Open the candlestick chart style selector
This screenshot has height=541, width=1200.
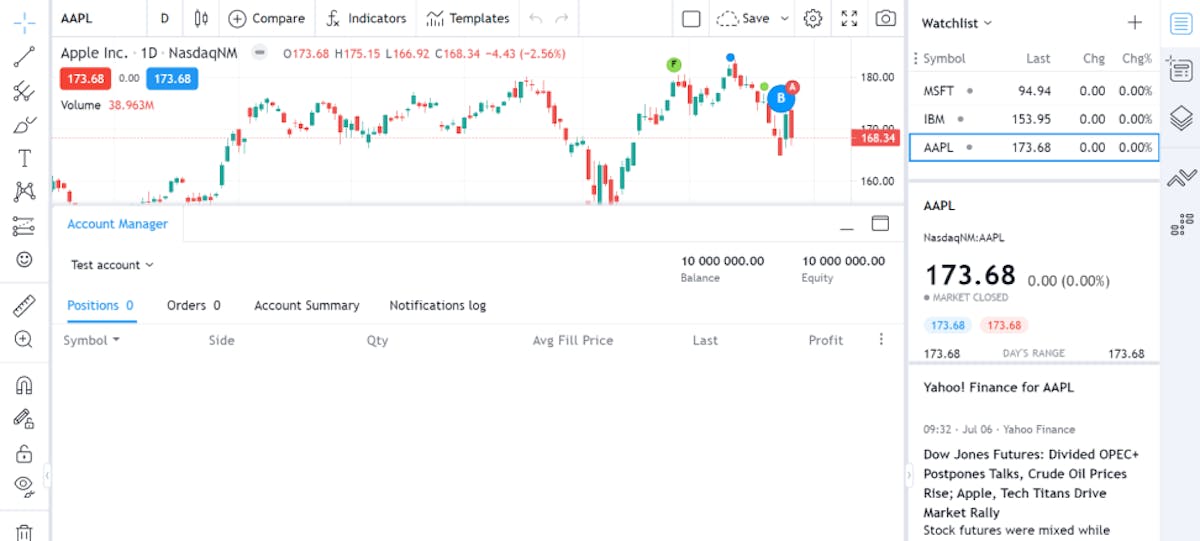(202, 18)
